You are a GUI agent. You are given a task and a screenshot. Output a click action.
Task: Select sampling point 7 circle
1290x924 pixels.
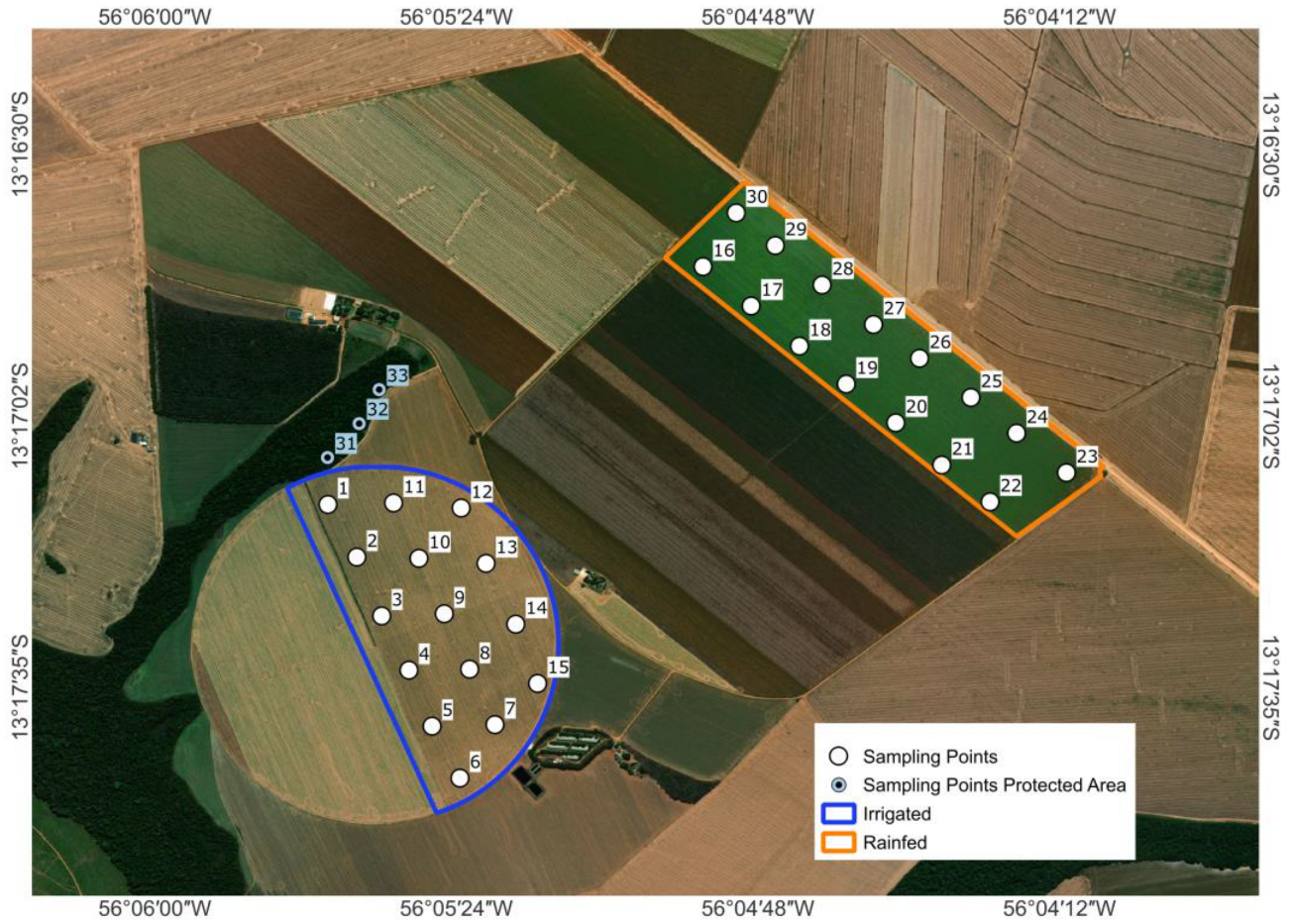point(494,725)
